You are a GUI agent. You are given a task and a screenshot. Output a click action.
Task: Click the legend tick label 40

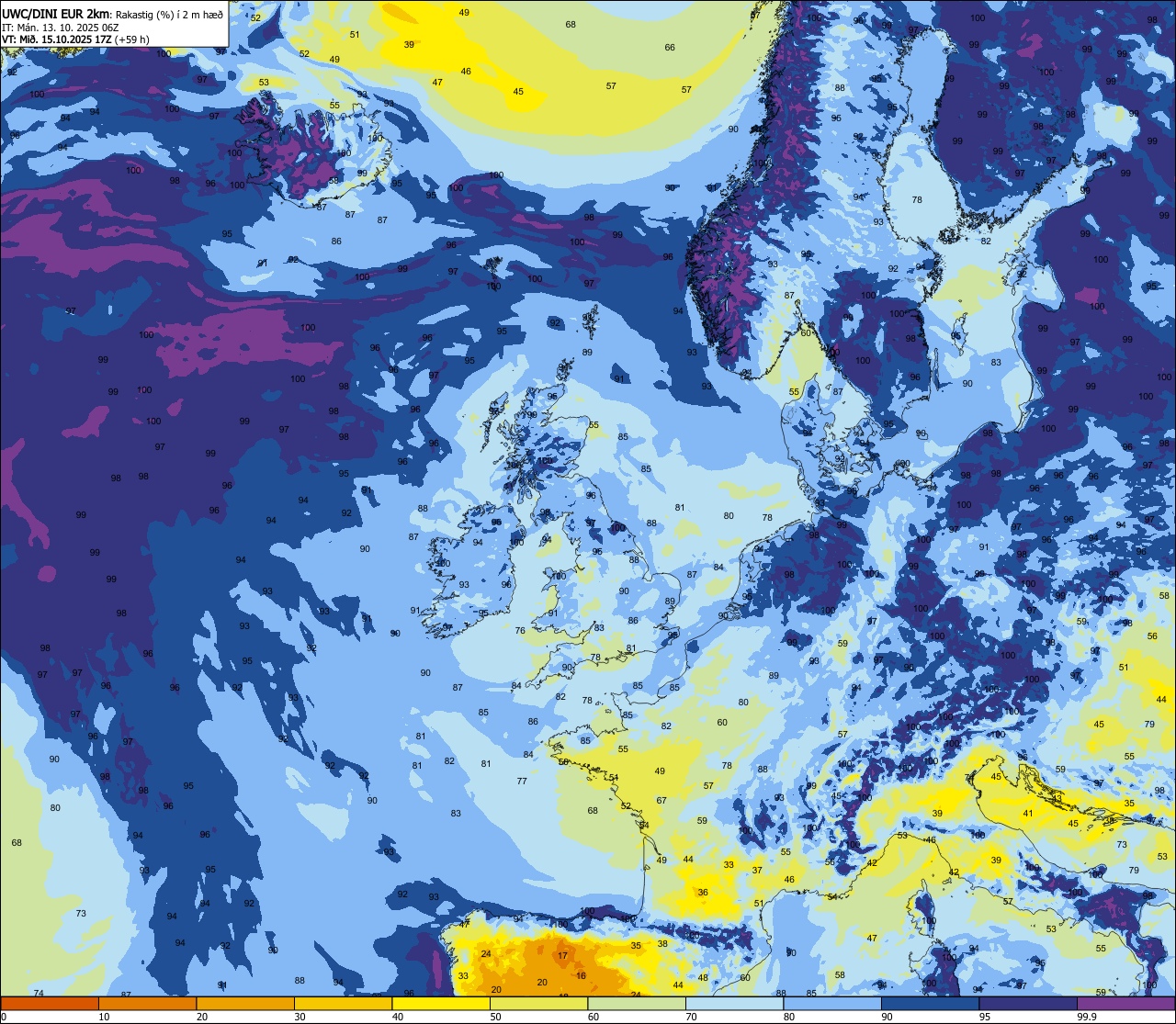(x=398, y=1017)
